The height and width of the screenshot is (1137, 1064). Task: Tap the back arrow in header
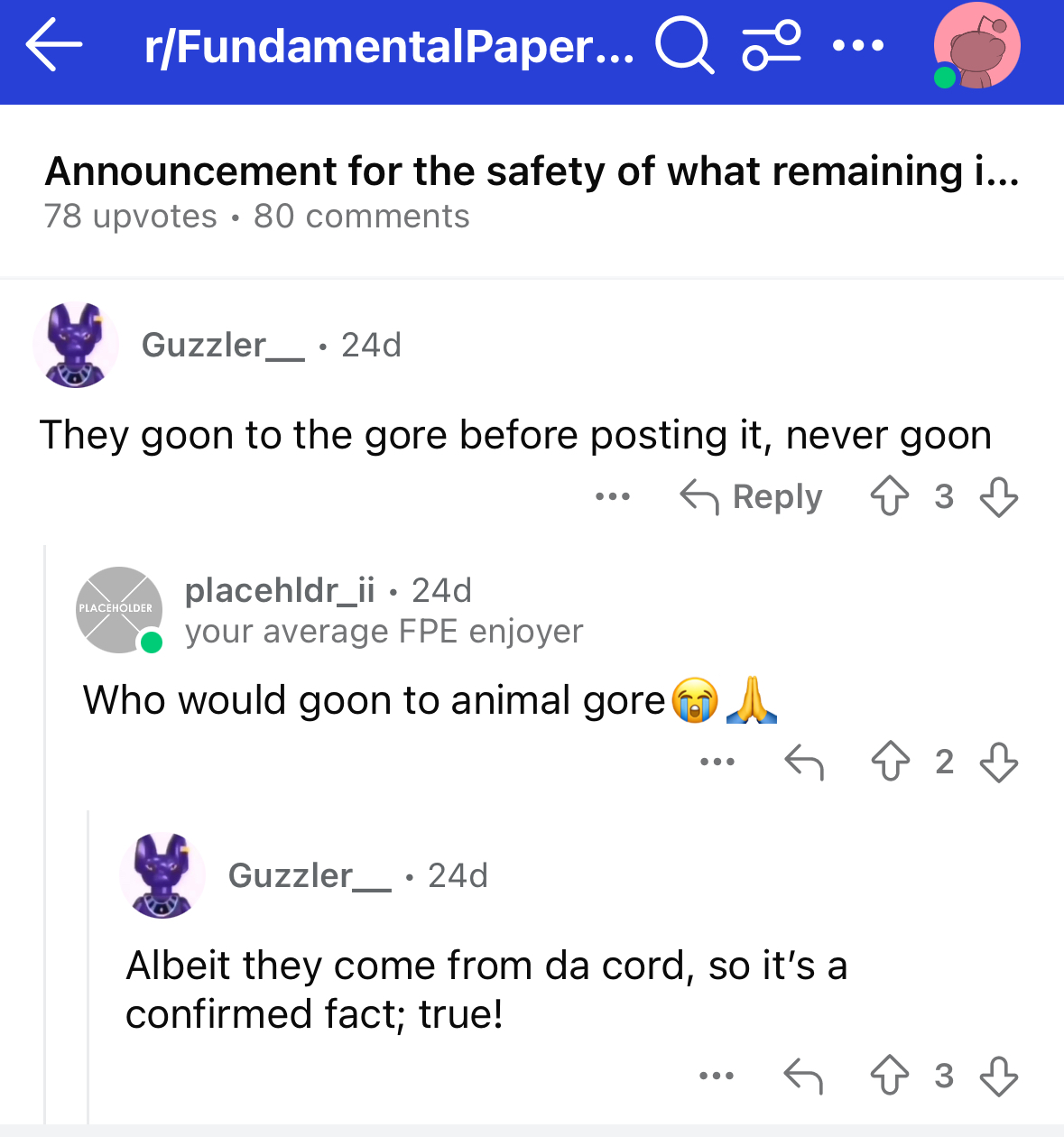tap(54, 45)
